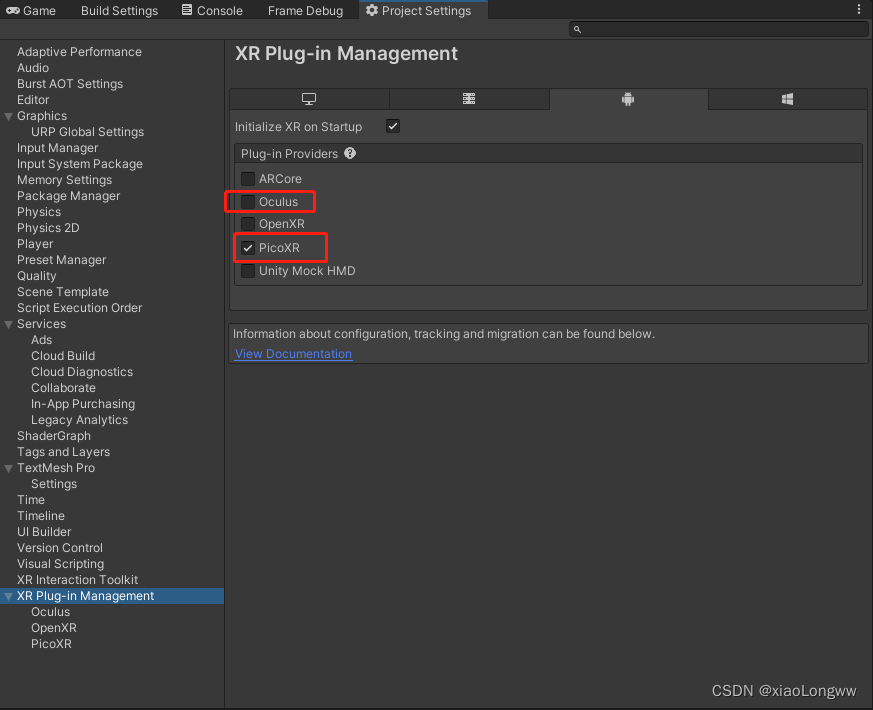Enable the OpenXR provider checkbox

pos(248,224)
